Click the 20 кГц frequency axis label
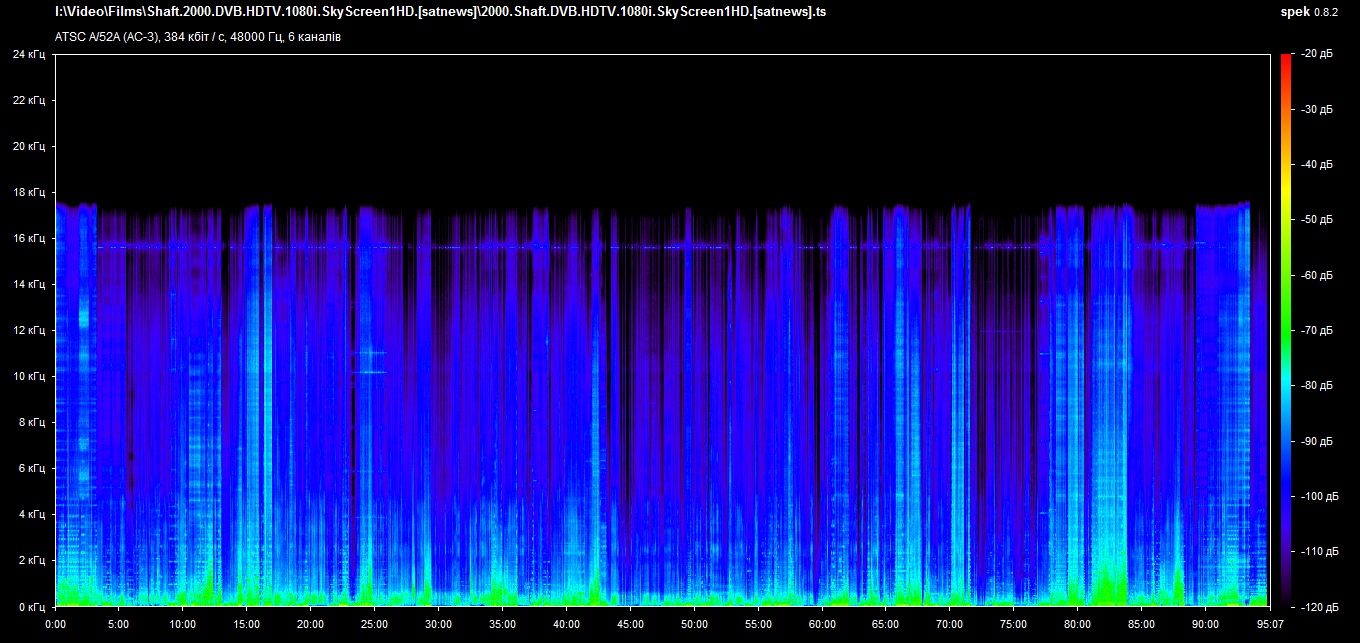Viewport: 1360px width, 643px height. click(x=28, y=146)
